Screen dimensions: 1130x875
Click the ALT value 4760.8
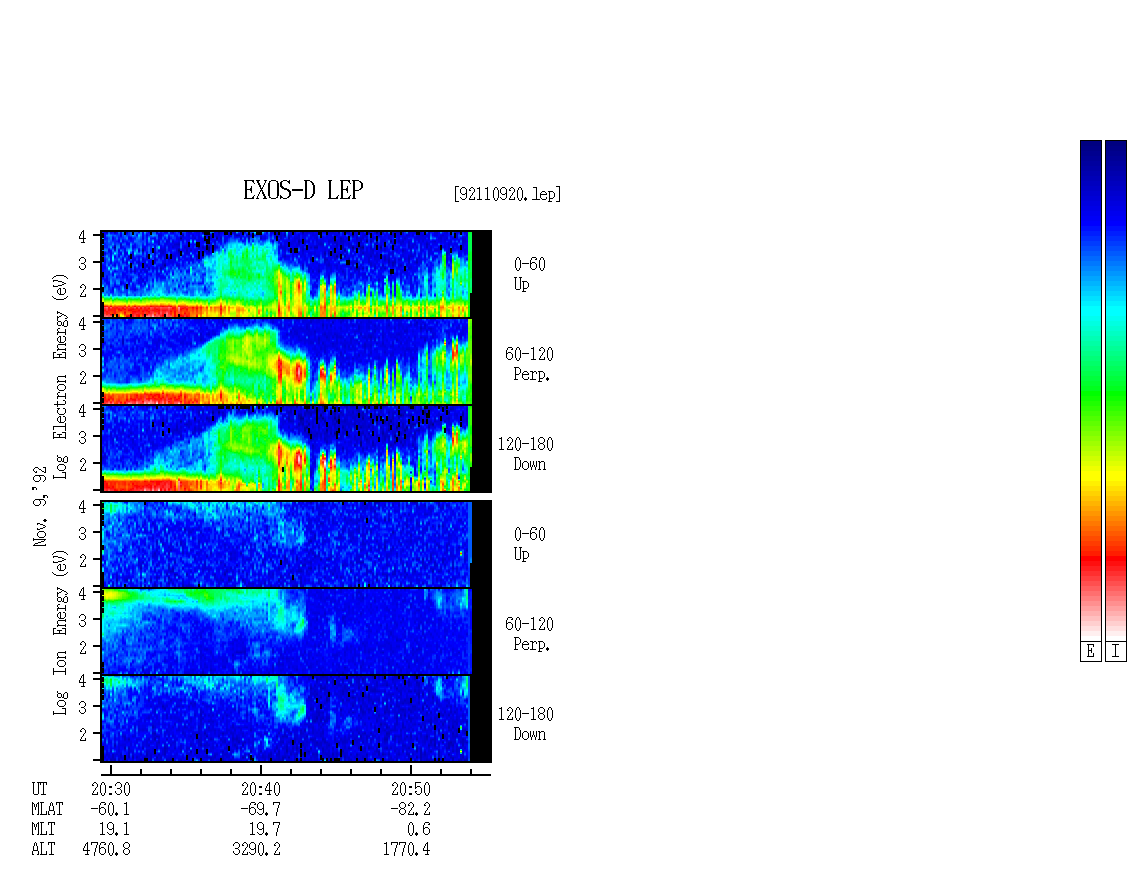[107, 850]
